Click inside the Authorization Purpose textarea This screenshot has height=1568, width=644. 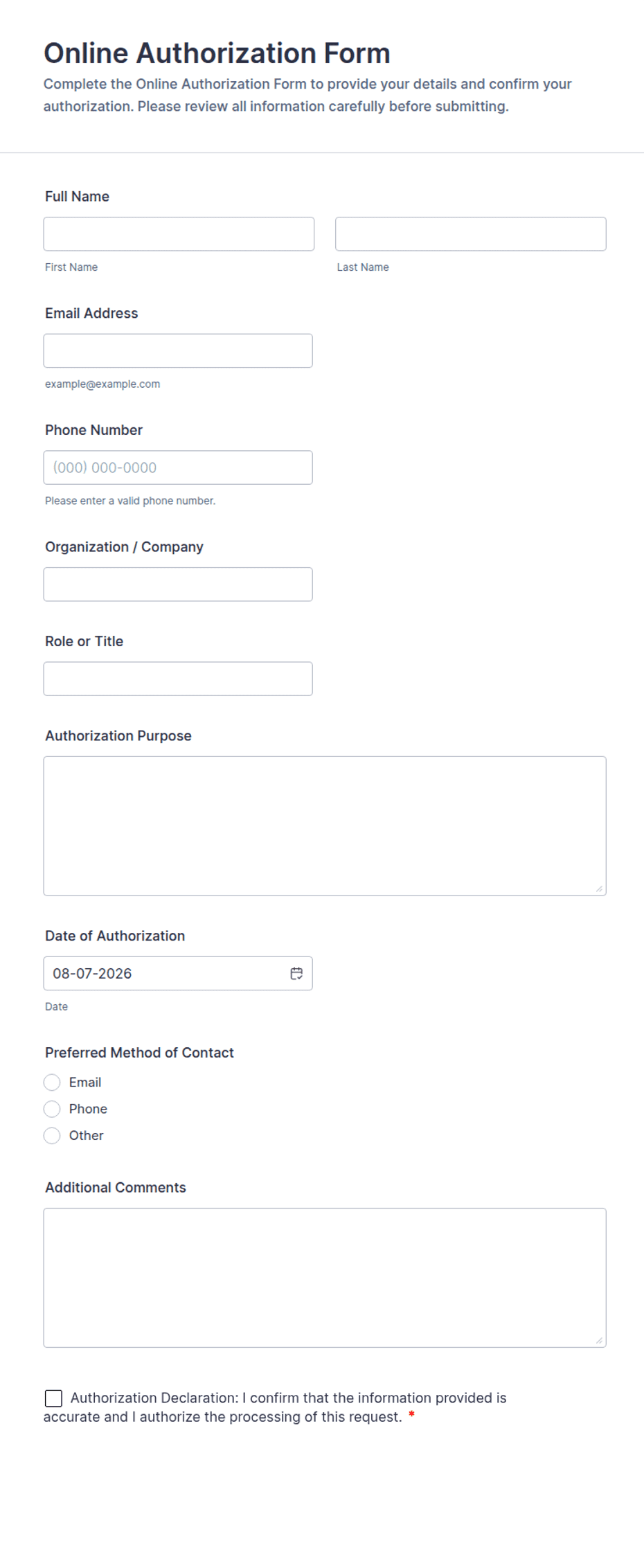tap(325, 826)
